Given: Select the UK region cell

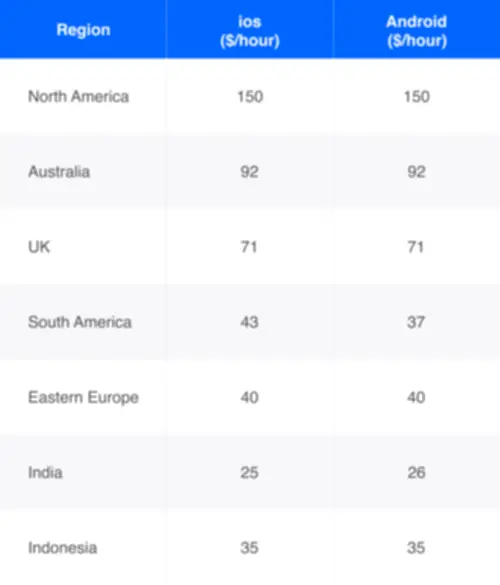Looking at the screenshot, I should 39,247.
